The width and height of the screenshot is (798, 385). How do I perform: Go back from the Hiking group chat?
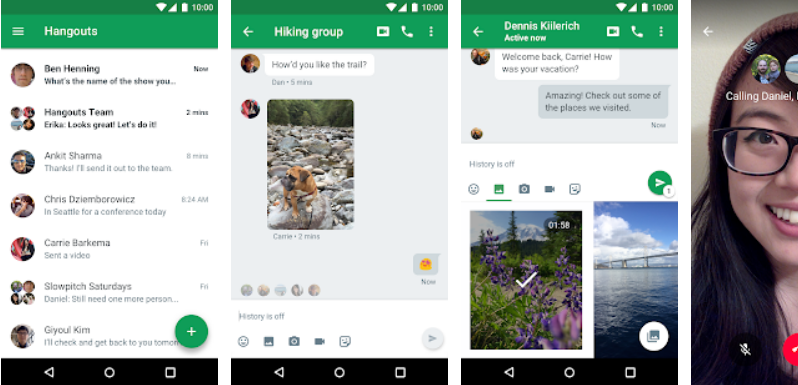pyautogui.click(x=248, y=32)
